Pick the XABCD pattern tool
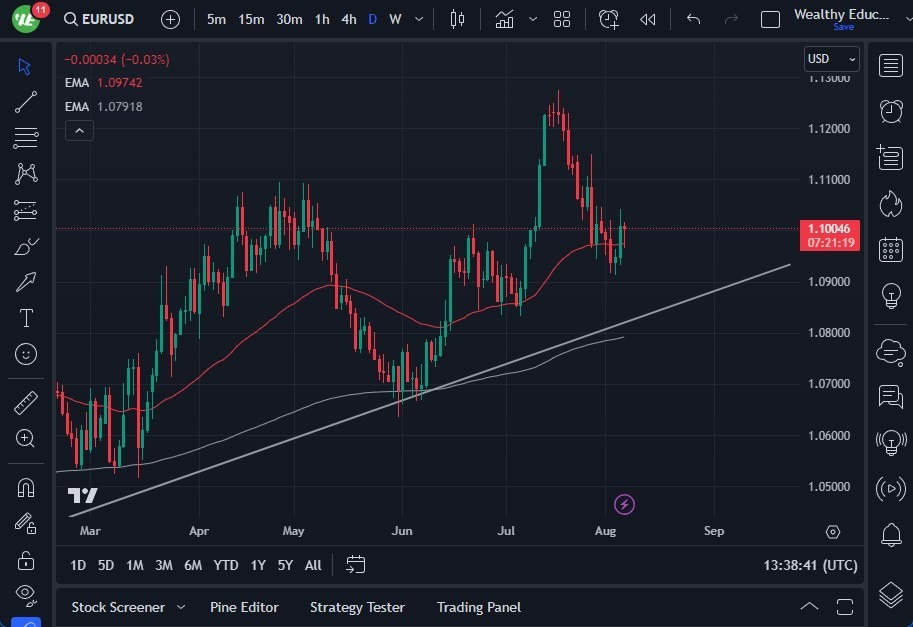This screenshot has height=627, width=913. pyautogui.click(x=25, y=174)
